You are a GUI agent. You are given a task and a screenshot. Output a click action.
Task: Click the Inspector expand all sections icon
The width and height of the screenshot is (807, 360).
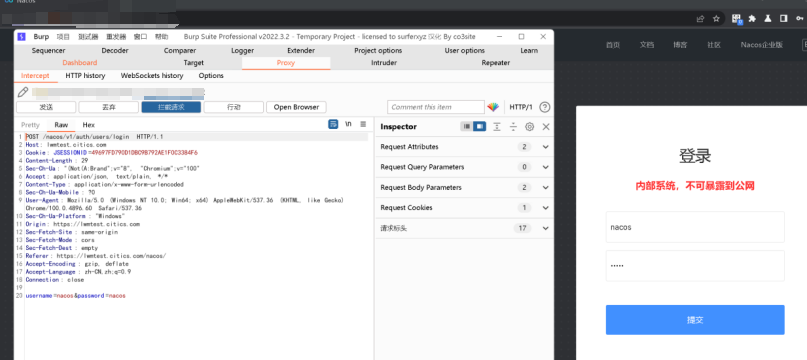coord(497,127)
